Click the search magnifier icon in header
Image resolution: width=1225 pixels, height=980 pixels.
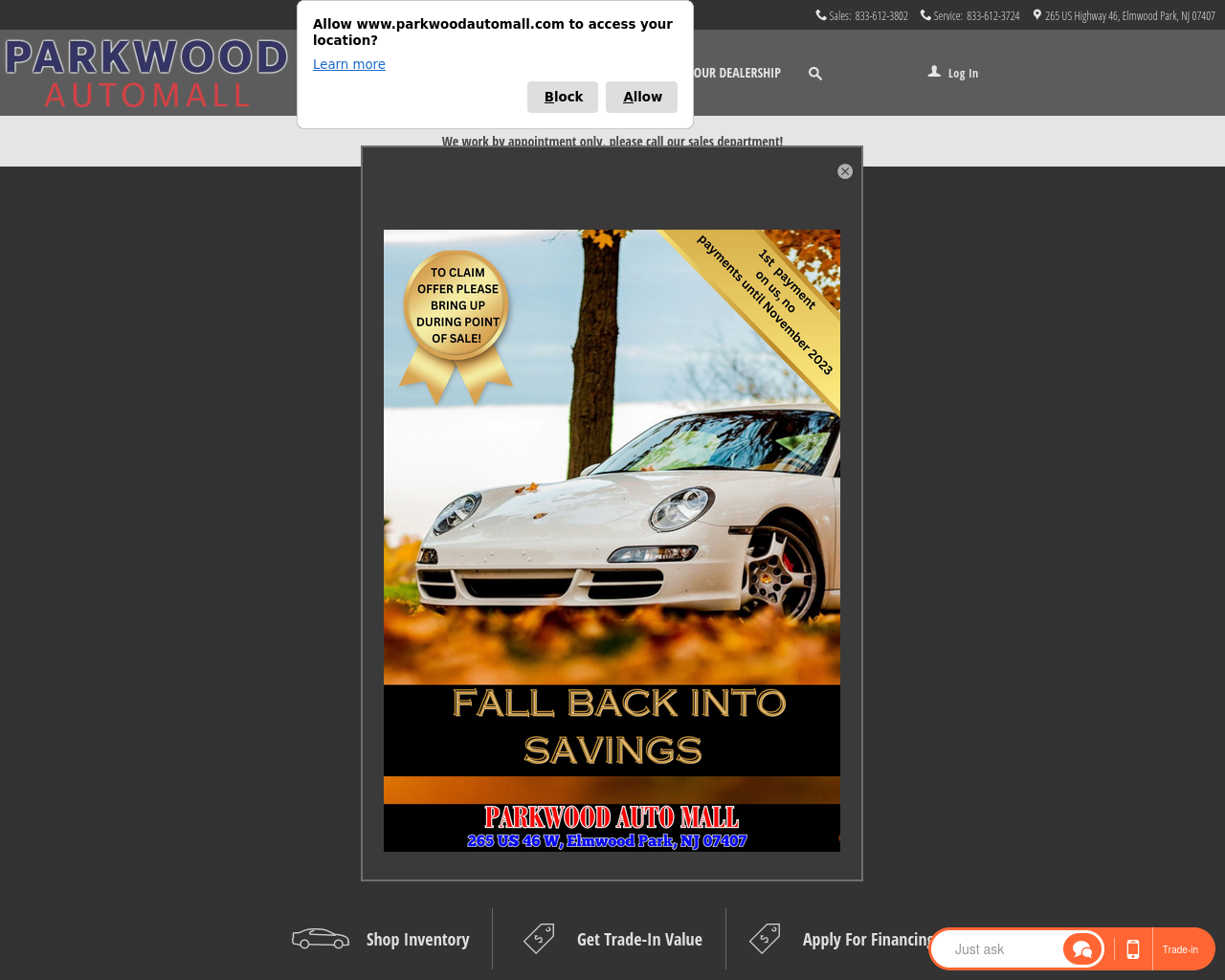(815, 74)
